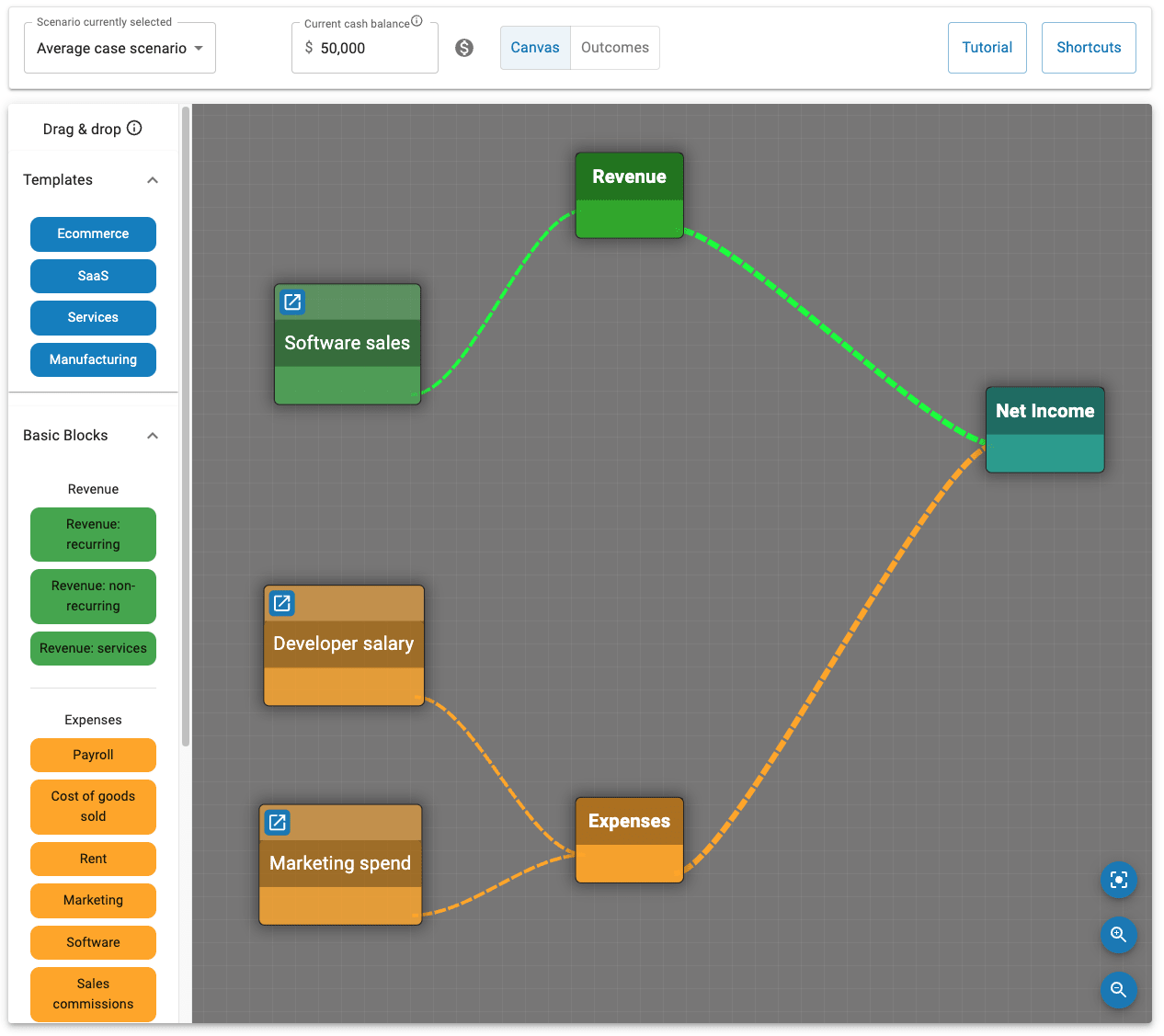Open the Tutorial
This screenshot has height=1036, width=1164.
987,48
